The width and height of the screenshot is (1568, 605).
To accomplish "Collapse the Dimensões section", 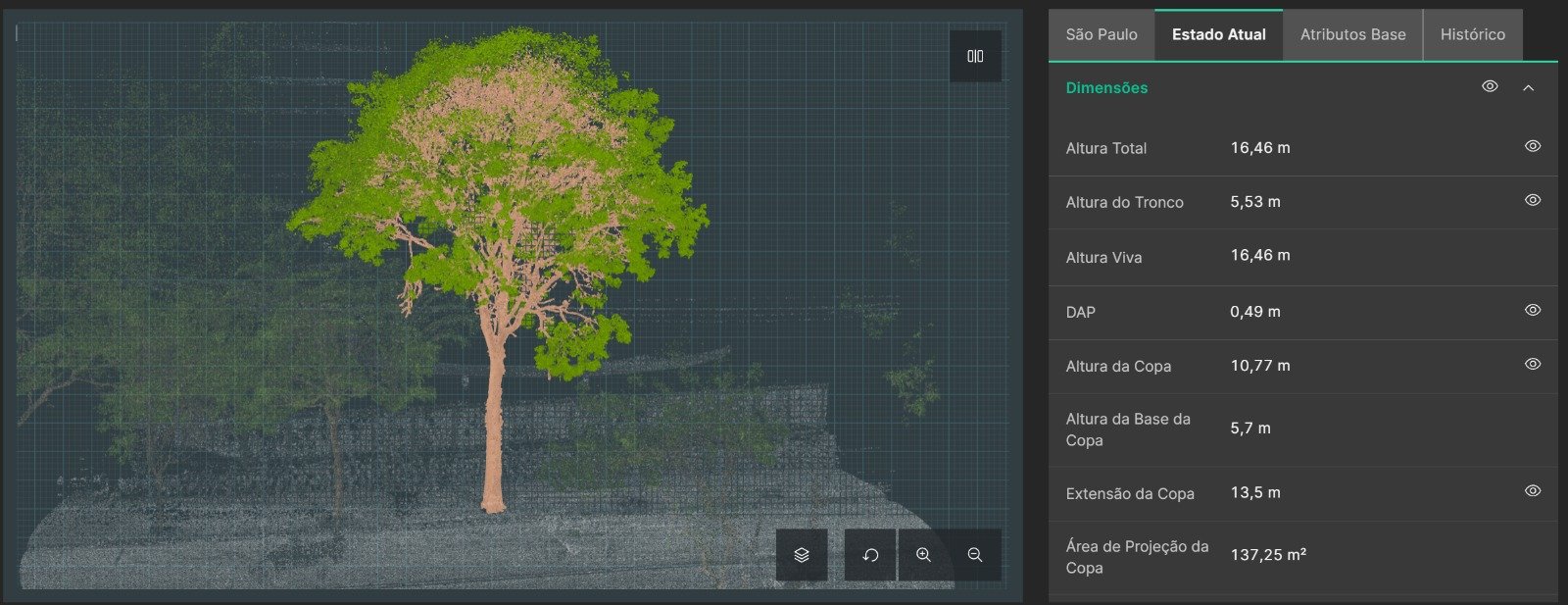I will point(1528,87).
